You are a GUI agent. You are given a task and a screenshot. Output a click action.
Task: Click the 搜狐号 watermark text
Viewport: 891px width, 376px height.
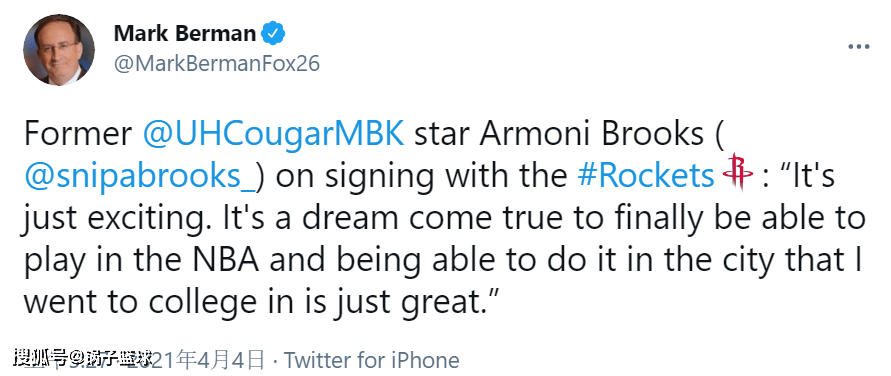coord(40,358)
